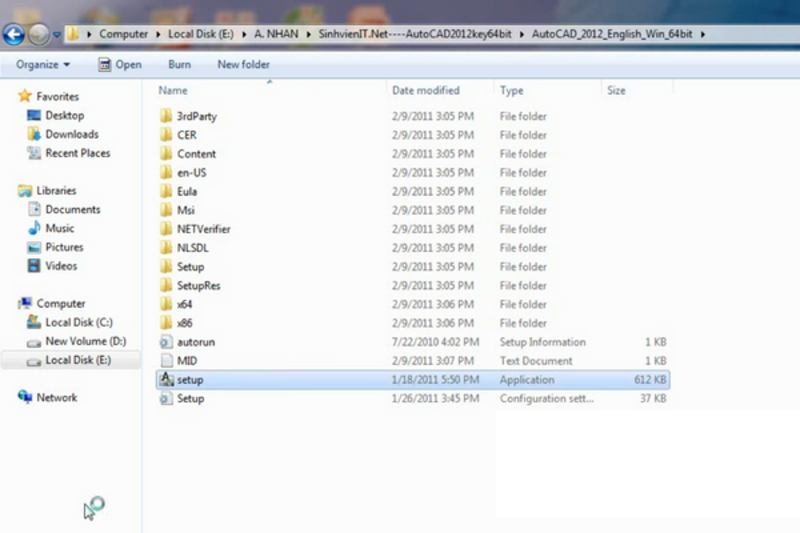
Task: Select the Eula folder icon
Action: tap(166, 191)
